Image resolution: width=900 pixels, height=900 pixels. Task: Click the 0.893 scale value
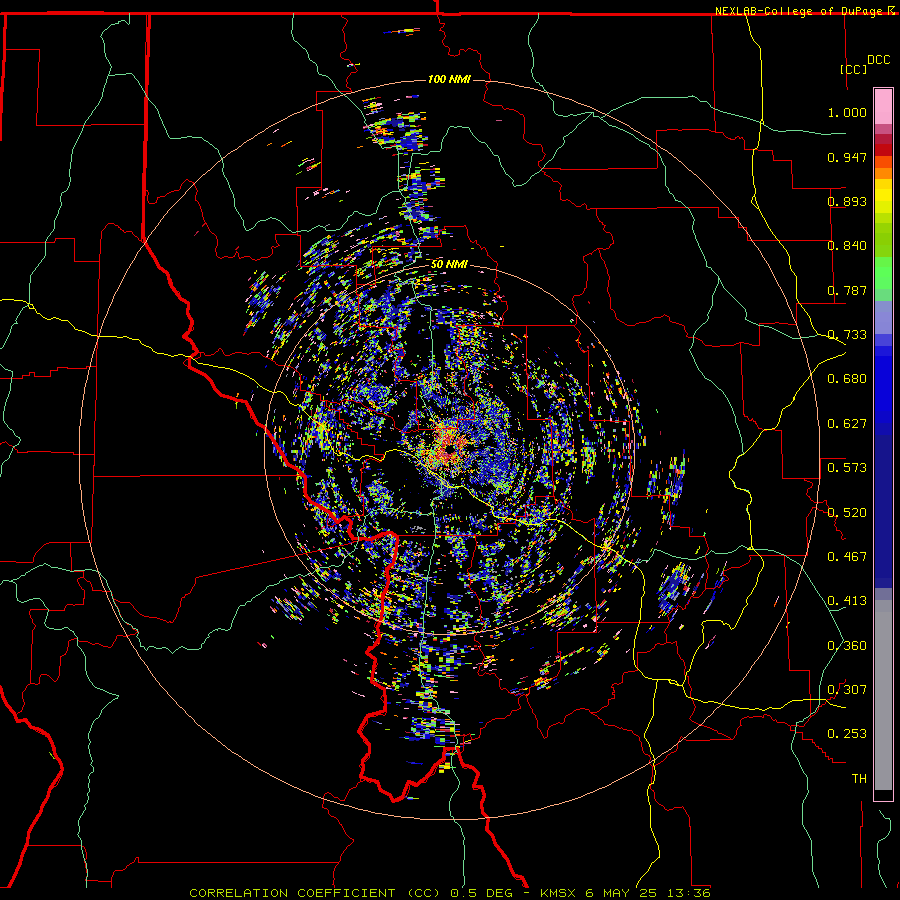[847, 201]
